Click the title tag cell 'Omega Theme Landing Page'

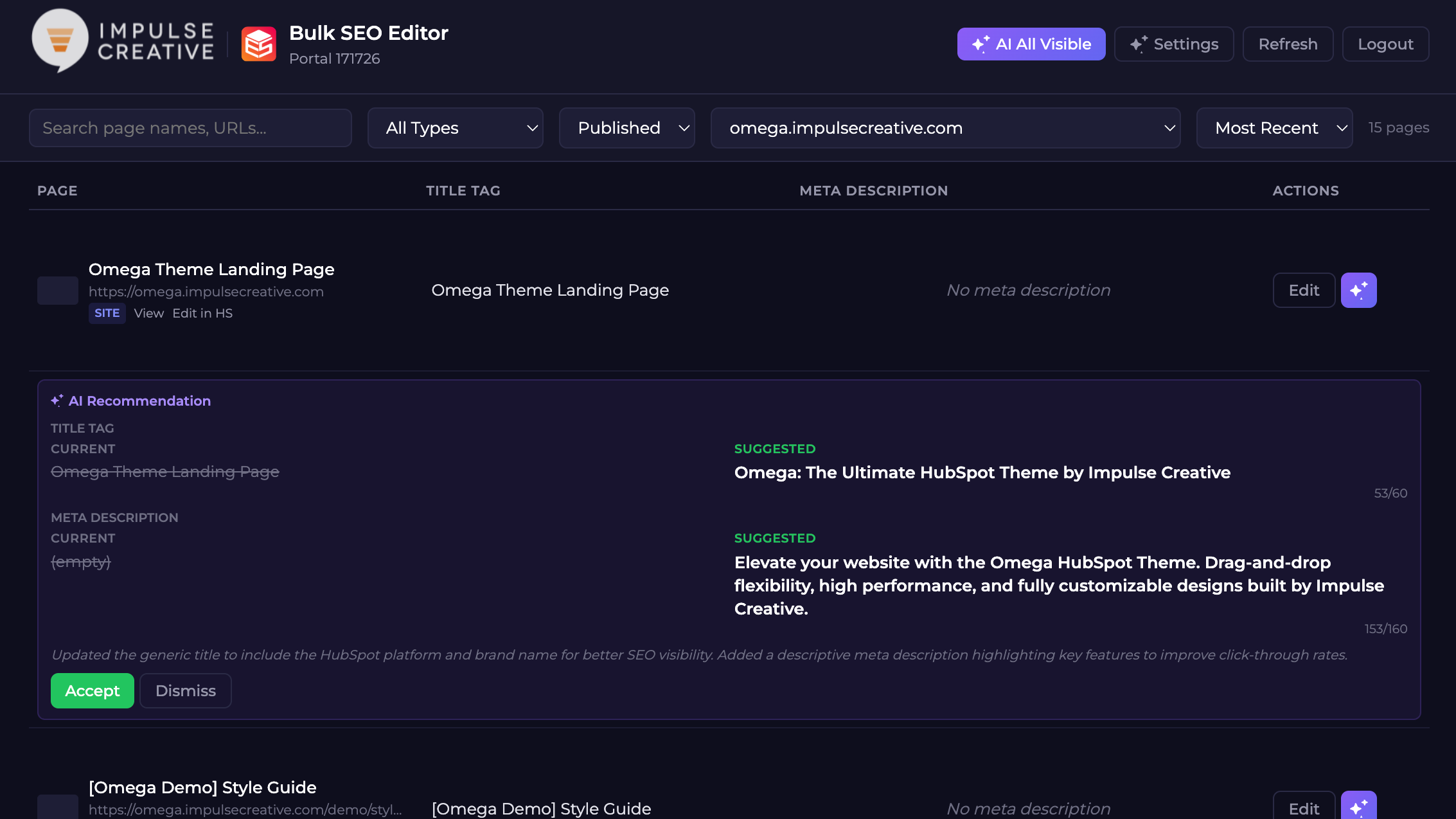point(550,290)
